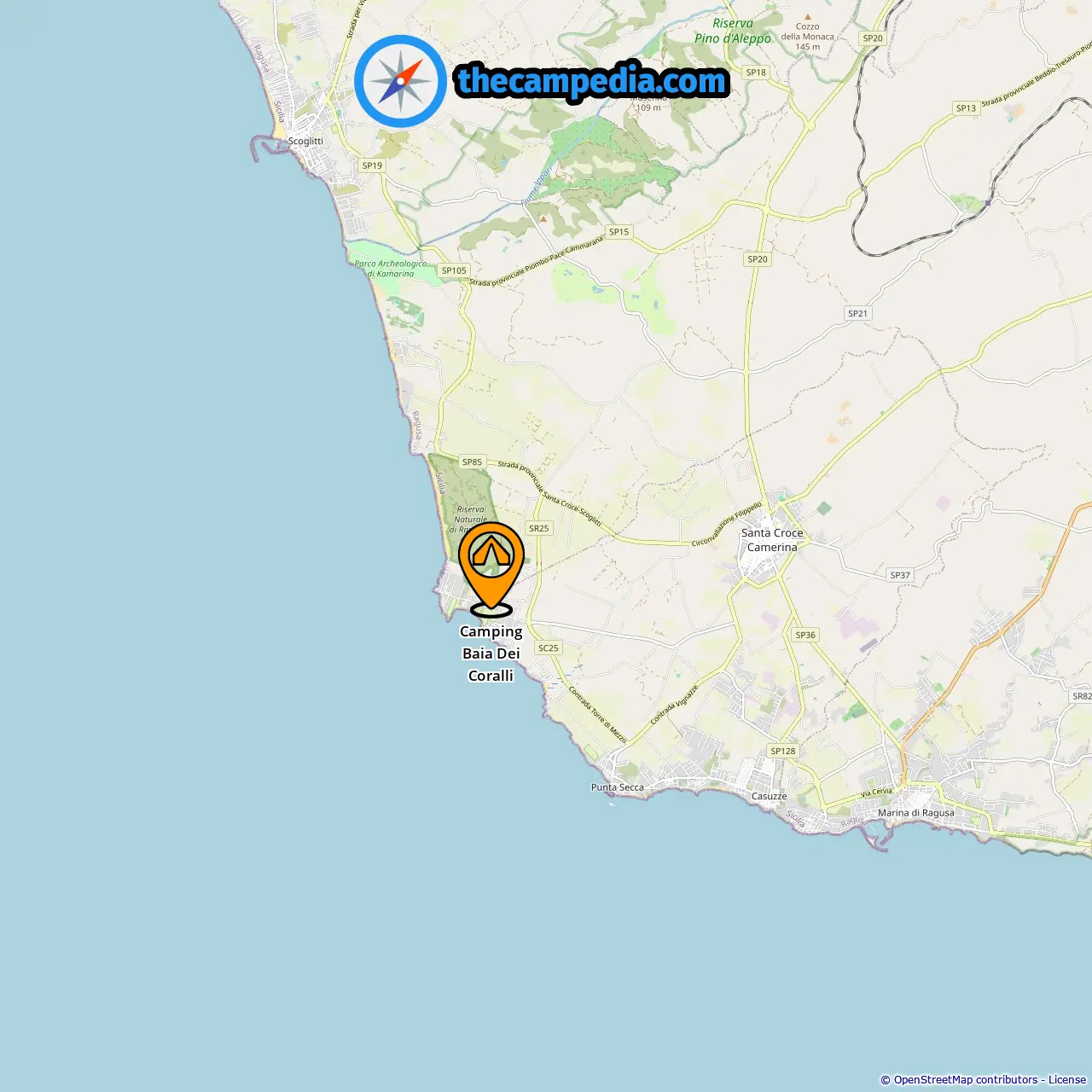Click the Casuzze place label
The image size is (1092, 1092).
point(770,797)
